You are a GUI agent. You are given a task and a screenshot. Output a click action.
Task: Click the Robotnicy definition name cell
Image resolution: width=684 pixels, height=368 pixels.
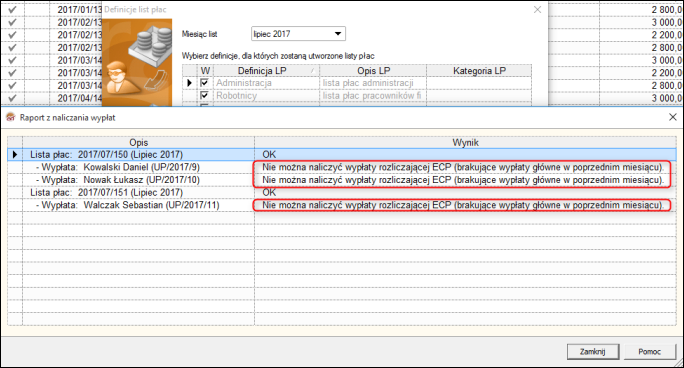point(266,95)
